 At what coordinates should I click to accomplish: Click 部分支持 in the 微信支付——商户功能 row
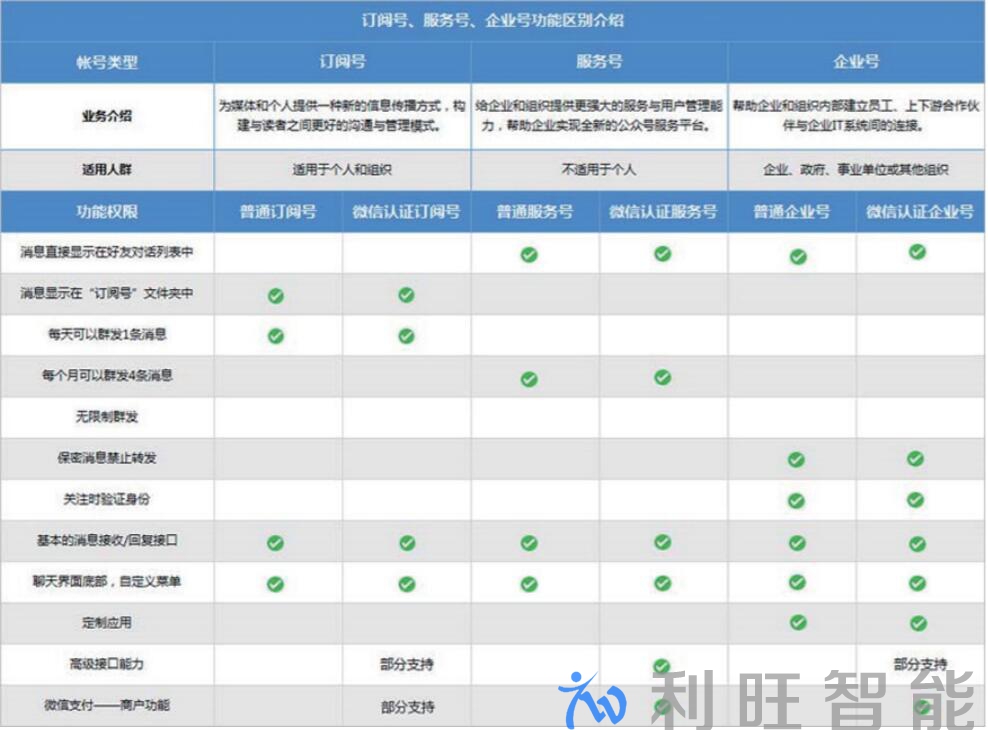408,707
